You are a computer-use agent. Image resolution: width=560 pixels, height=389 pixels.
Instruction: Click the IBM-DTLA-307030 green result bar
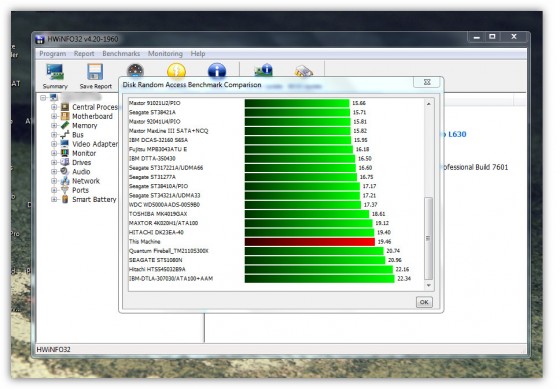319,279
